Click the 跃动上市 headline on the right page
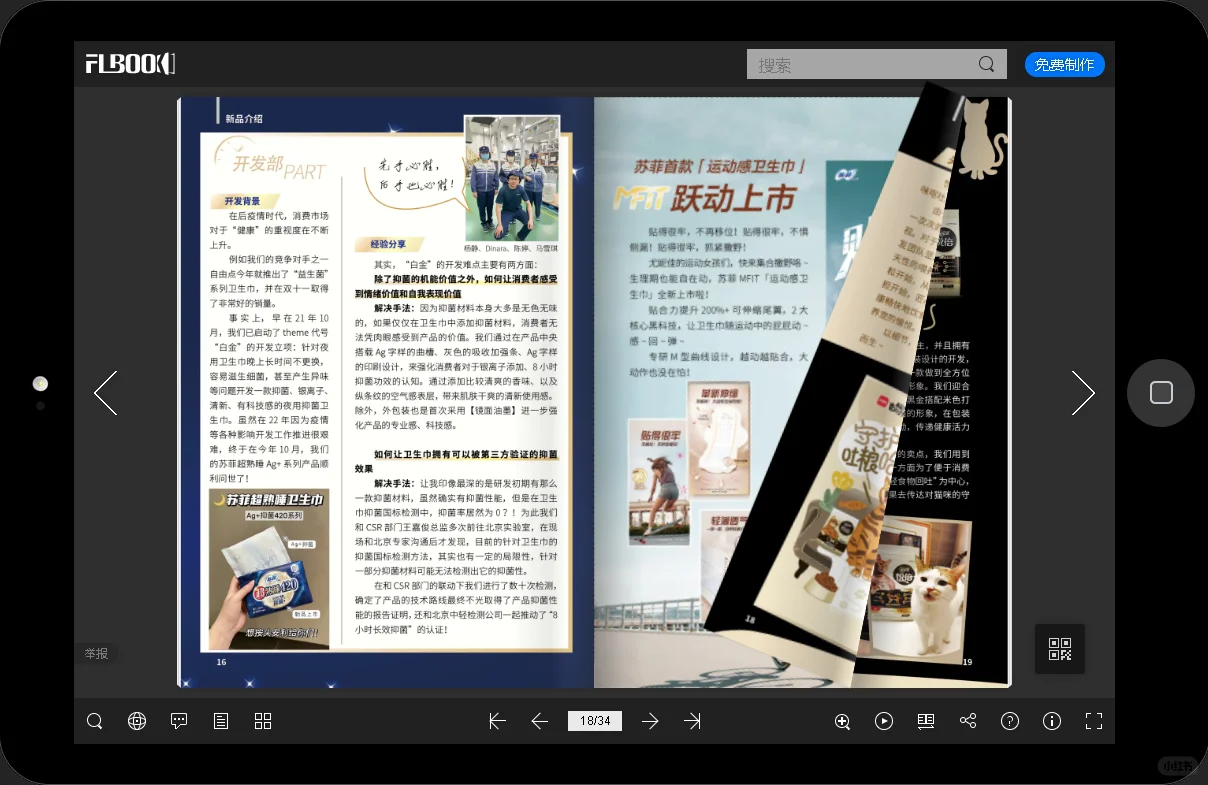This screenshot has width=1208, height=785. coord(734,198)
